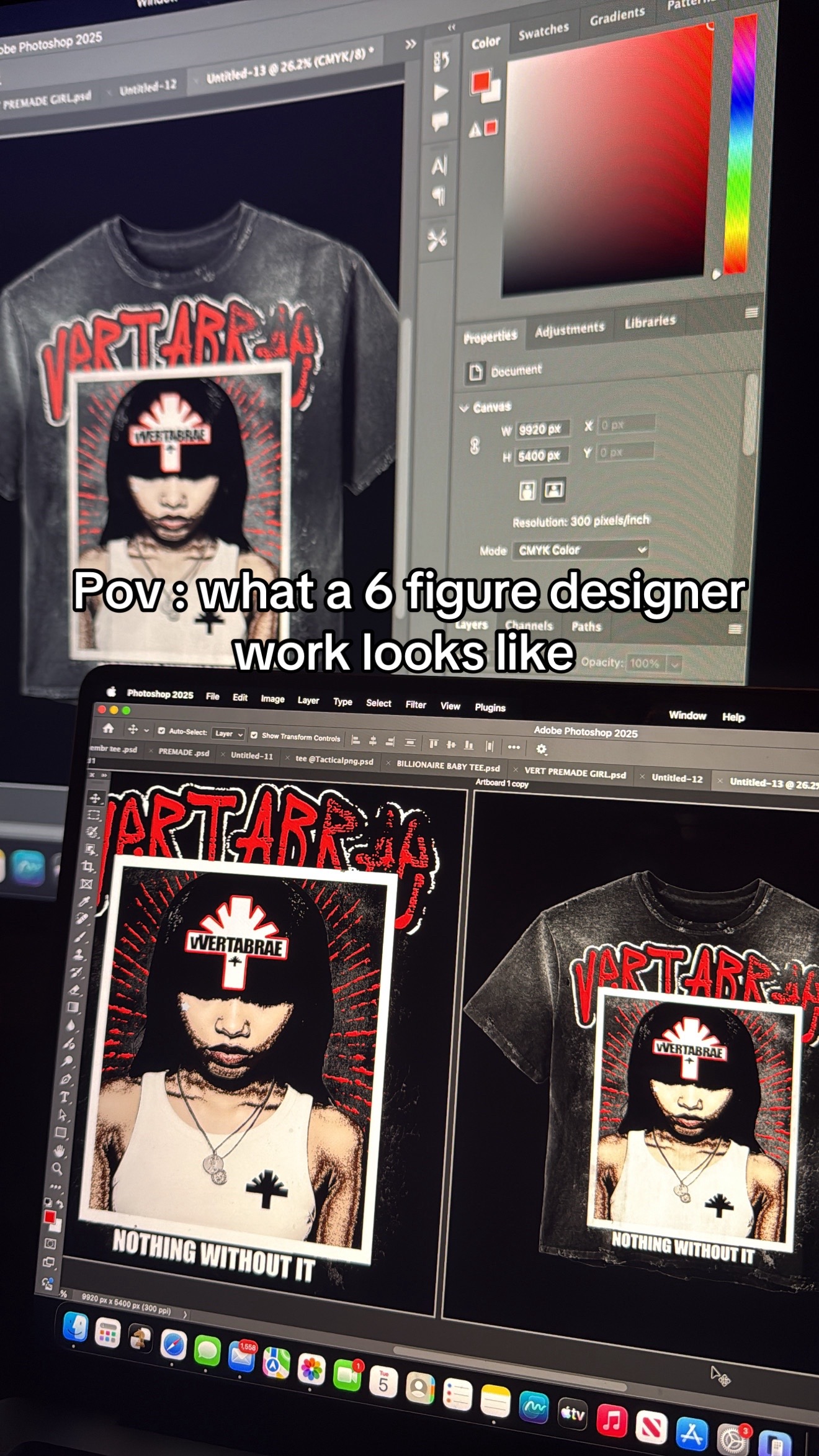Select the Pen tool on the laptop
This screenshot has width=819, height=1456.
click(66, 1080)
